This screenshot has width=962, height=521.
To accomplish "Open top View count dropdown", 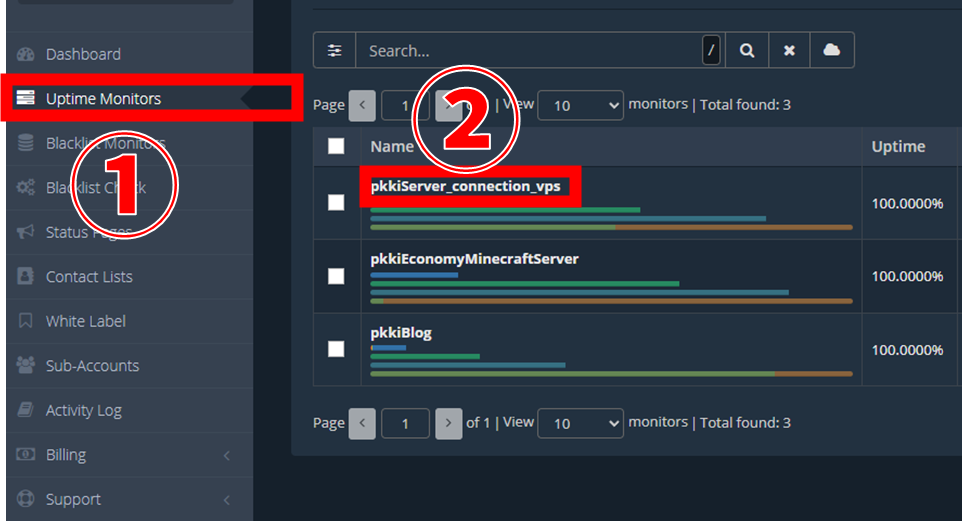I will click(580, 106).
